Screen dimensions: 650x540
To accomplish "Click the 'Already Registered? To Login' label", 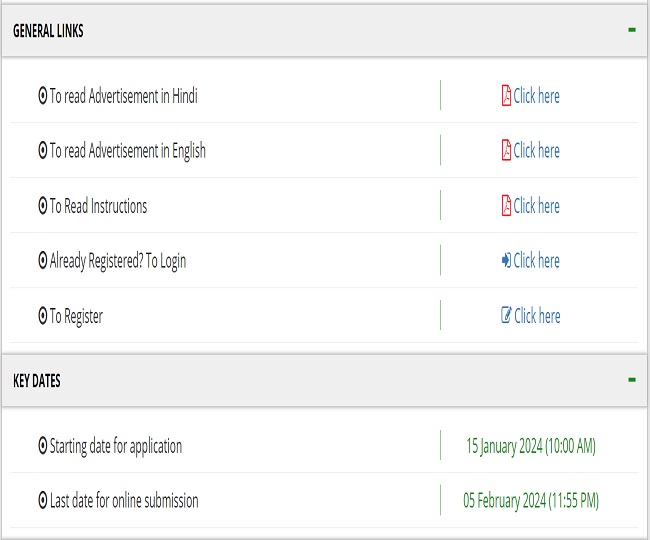I will (x=118, y=261).
